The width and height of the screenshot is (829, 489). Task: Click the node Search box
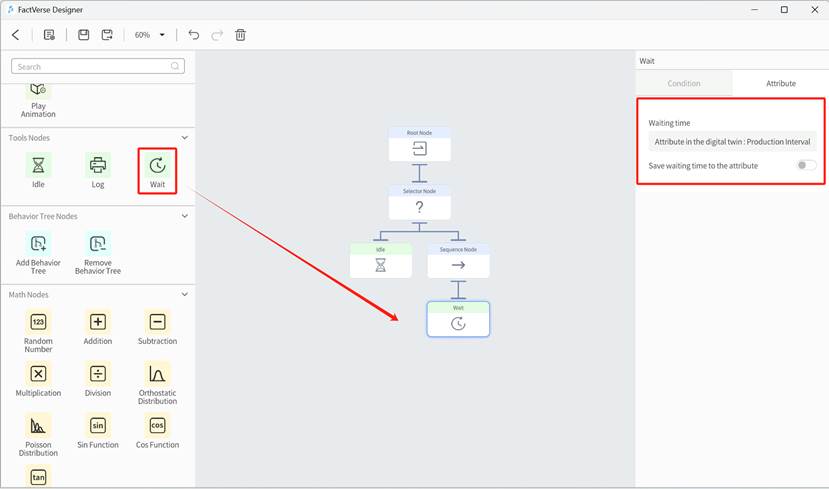(x=97, y=66)
